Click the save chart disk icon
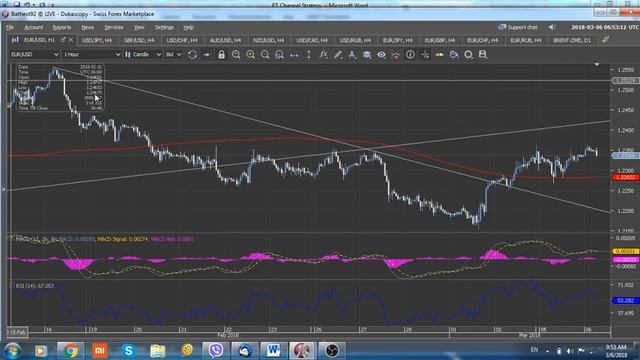The height and width of the screenshot is (360, 640). 483,55
